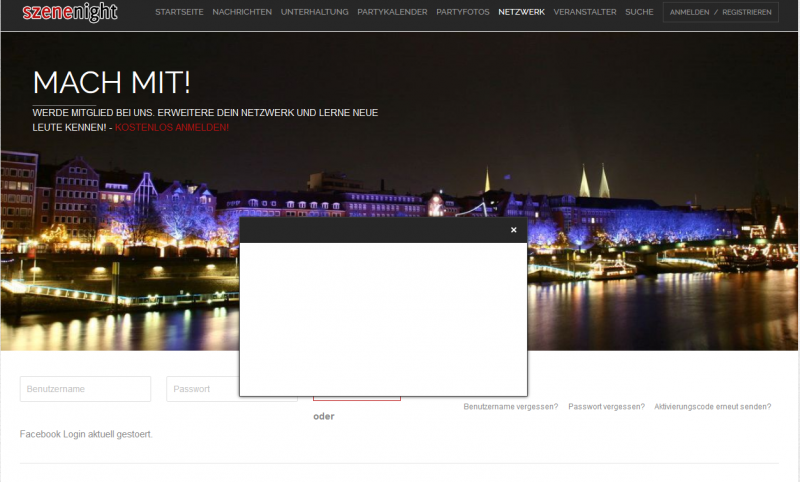Viewport: 800px width, 482px height.
Task: Open Veranstalter navigation link
Action: [x=585, y=12]
